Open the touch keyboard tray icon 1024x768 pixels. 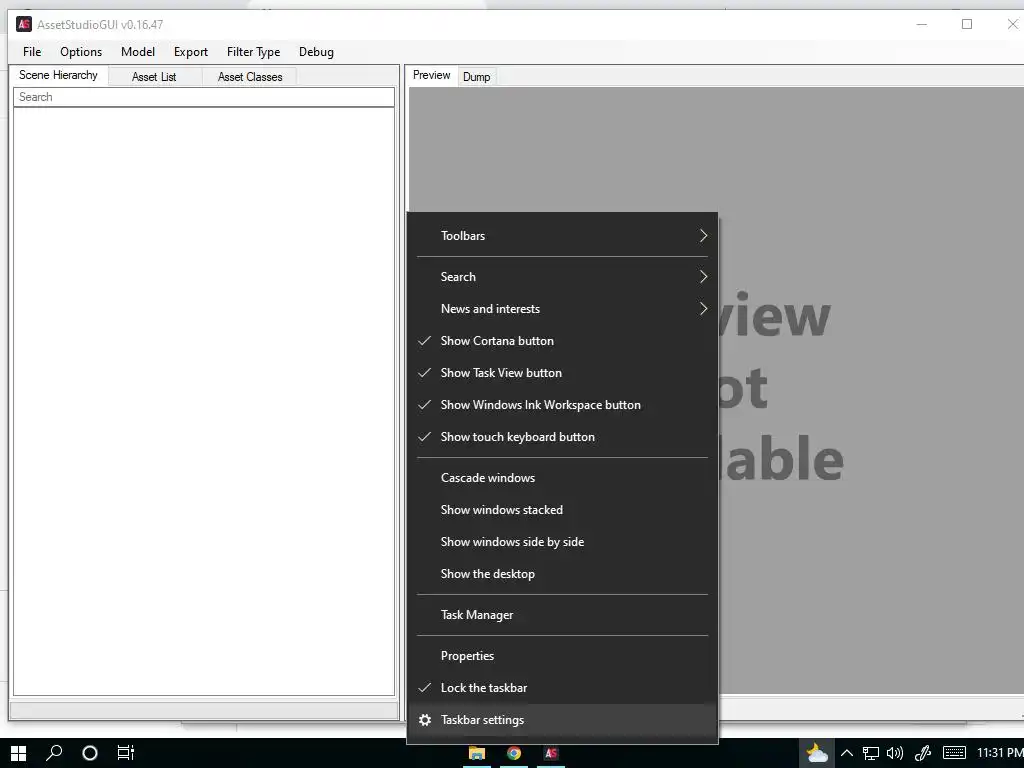pyautogui.click(x=955, y=753)
